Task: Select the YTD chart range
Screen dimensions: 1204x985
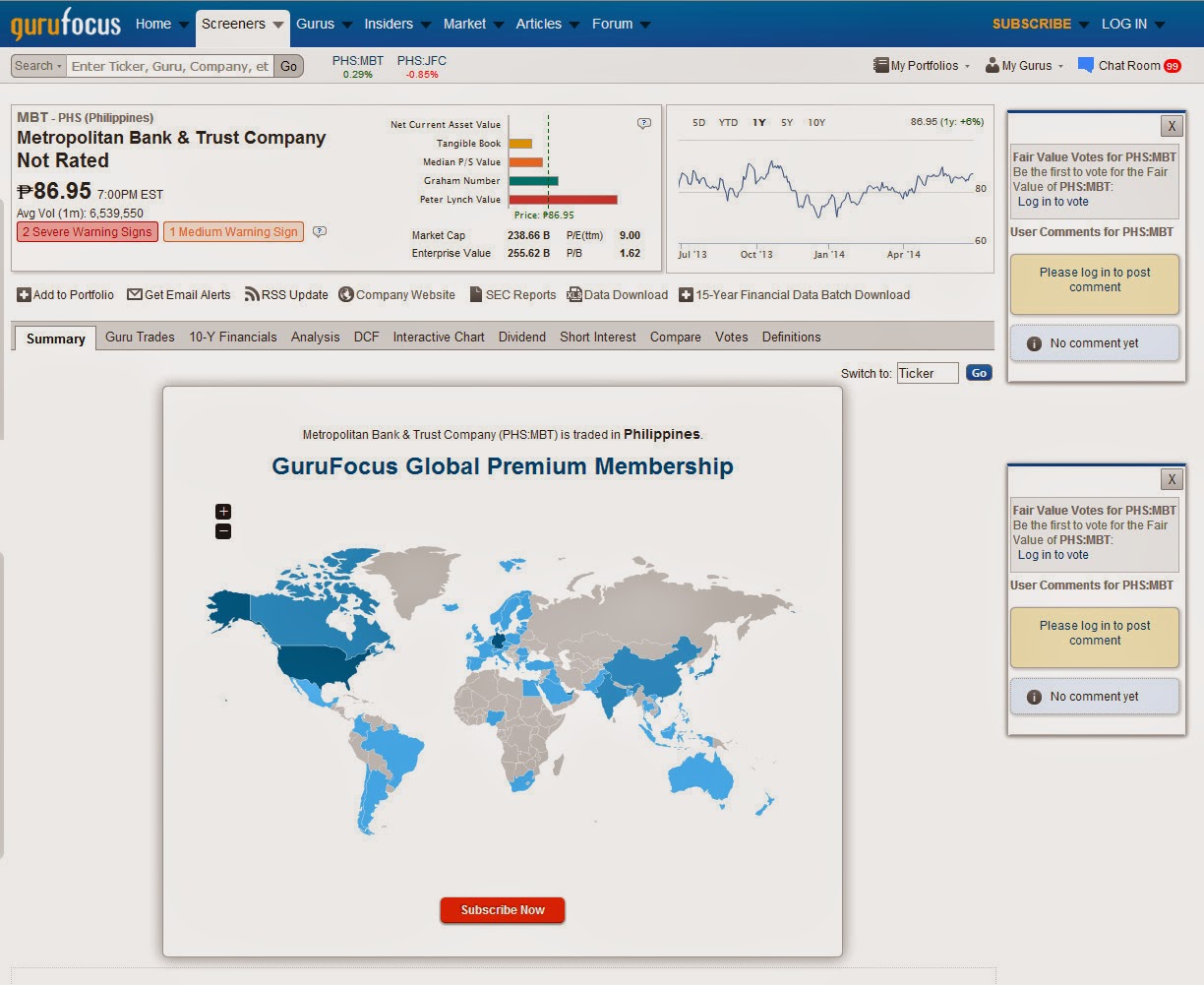Action: (728, 123)
